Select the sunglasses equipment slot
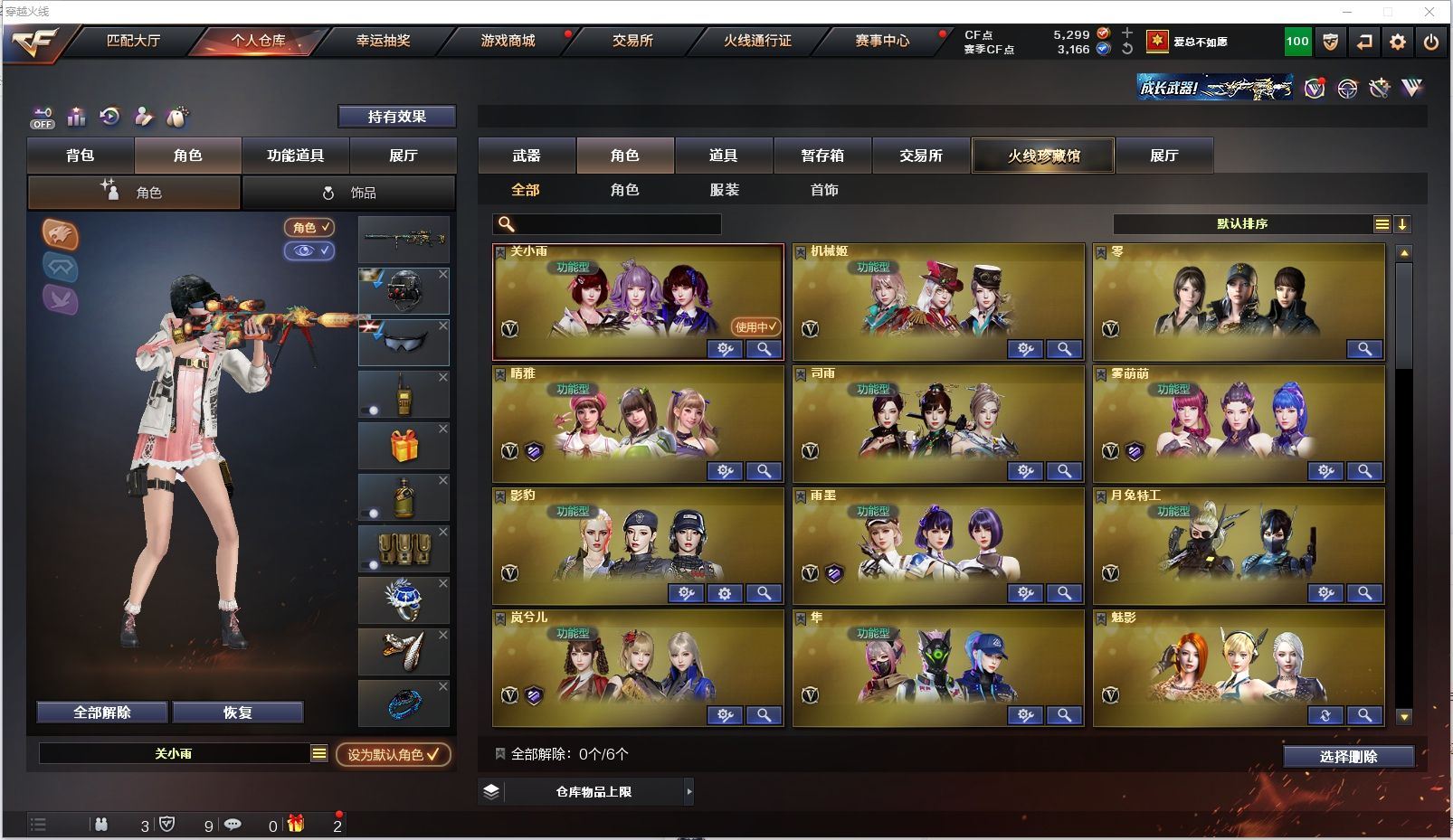This screenshot has width=1453, height=840. click(x=404, y=342)
